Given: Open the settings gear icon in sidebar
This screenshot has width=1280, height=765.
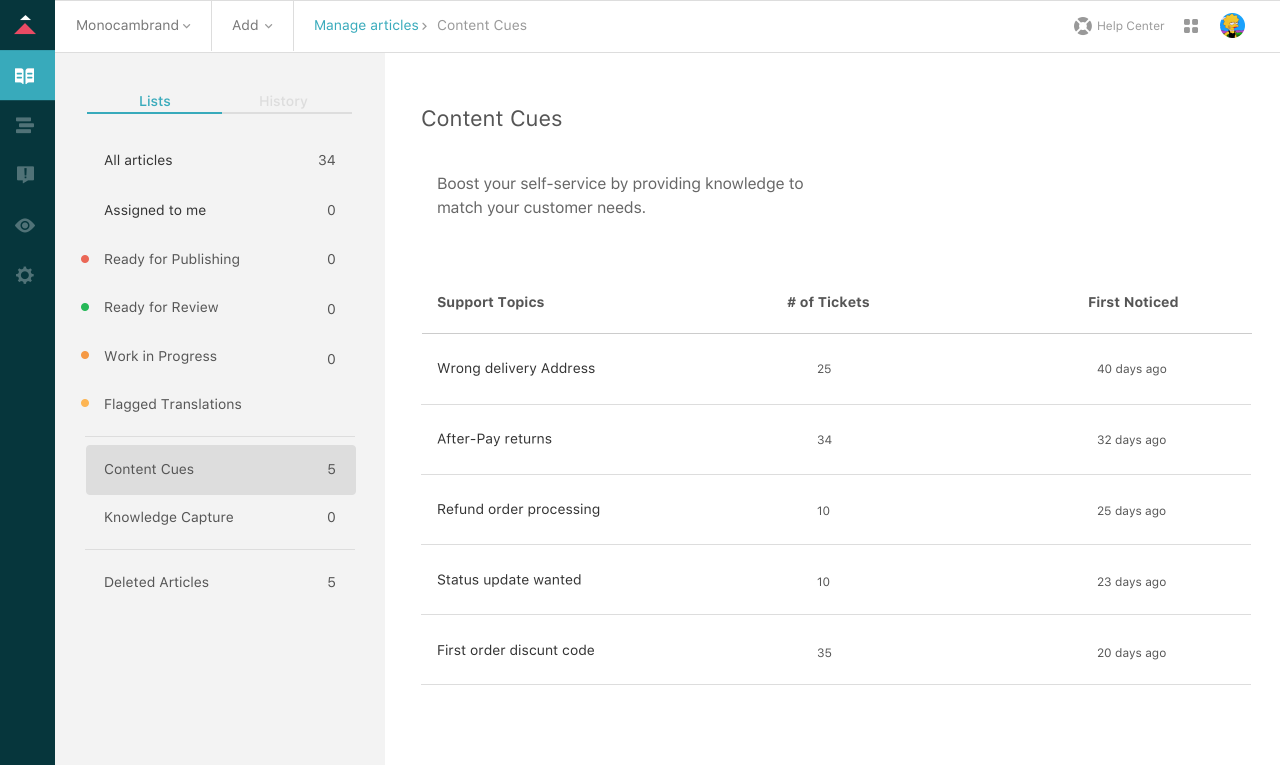Looking at the screenshot, I should (25, 275).
